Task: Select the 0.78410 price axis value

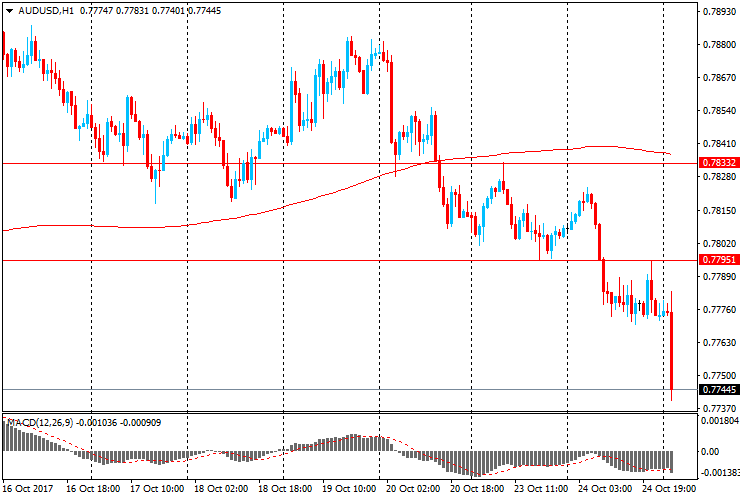Action: 719,144
